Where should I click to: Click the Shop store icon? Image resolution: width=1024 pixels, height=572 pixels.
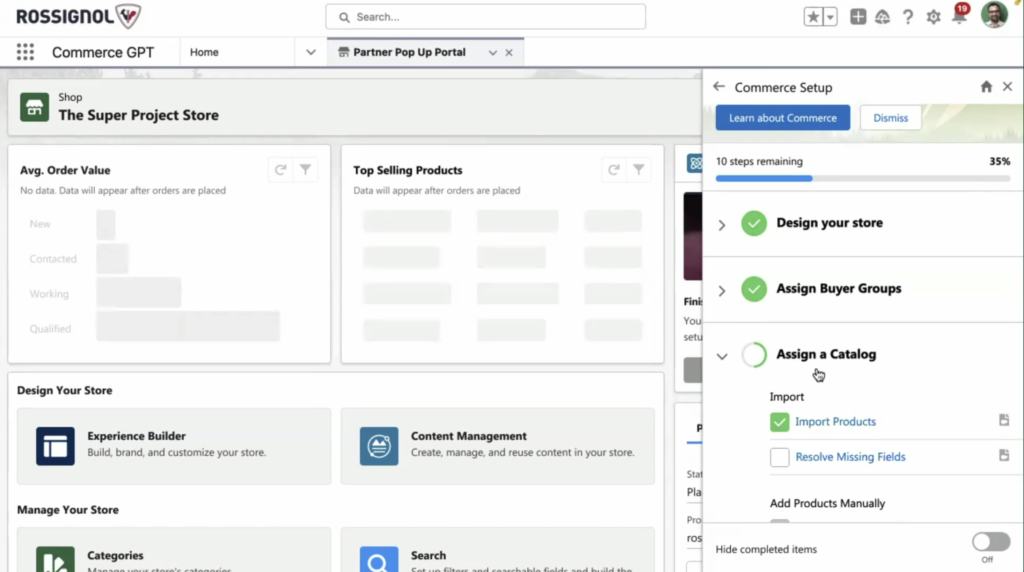pos(34,107)
